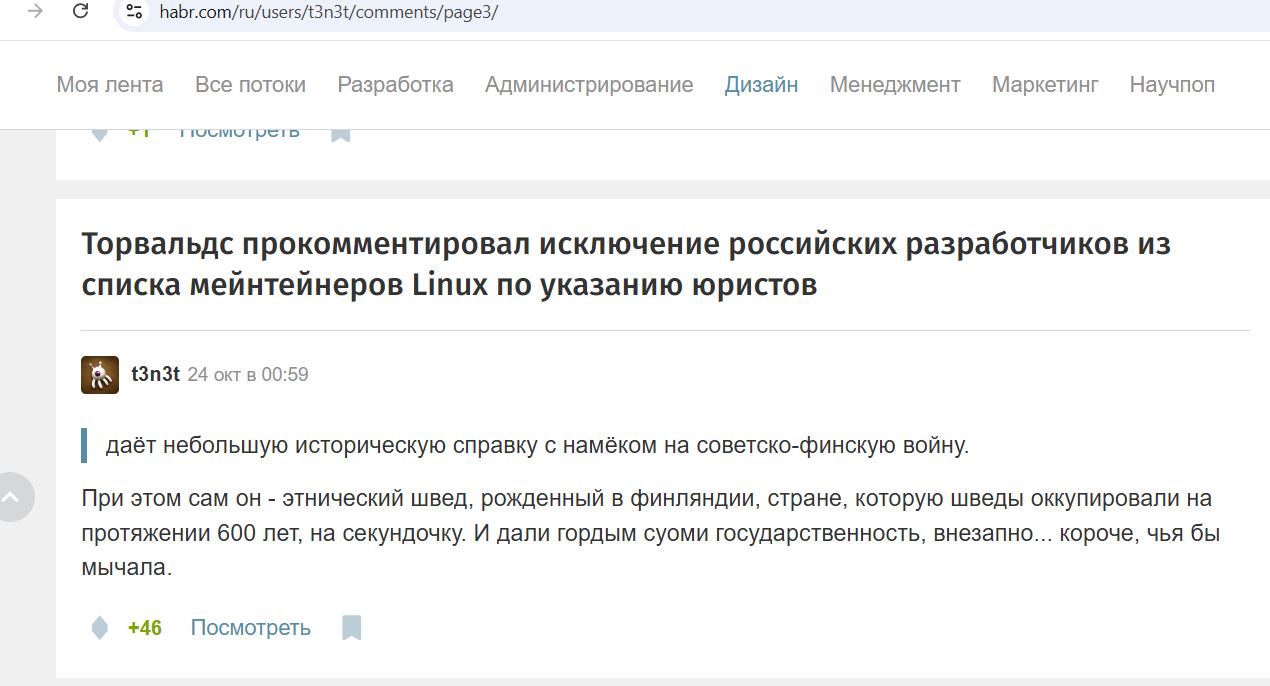Click the quoted text about советско-финскую войну
Viewport: 1270px width, 686px height.
click(538, 445)
